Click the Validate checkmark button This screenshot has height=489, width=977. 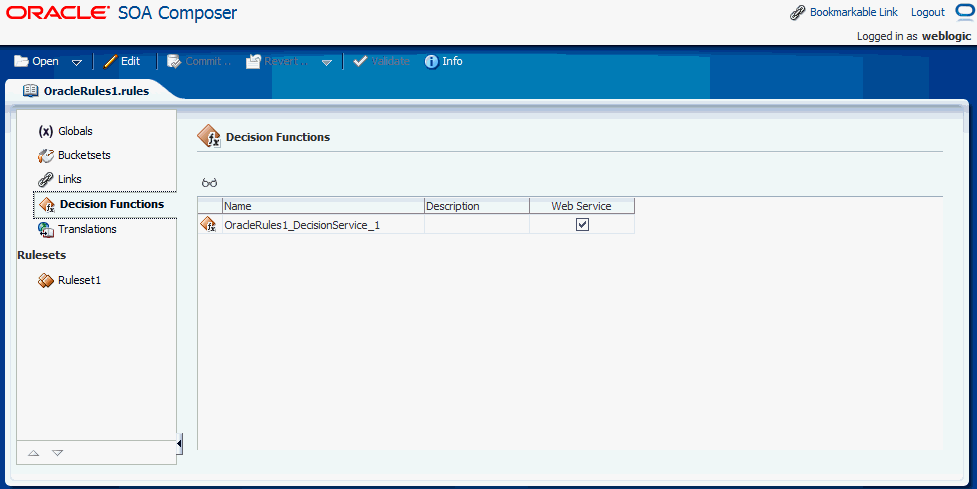pyautogui.click(x=381, y=61)
